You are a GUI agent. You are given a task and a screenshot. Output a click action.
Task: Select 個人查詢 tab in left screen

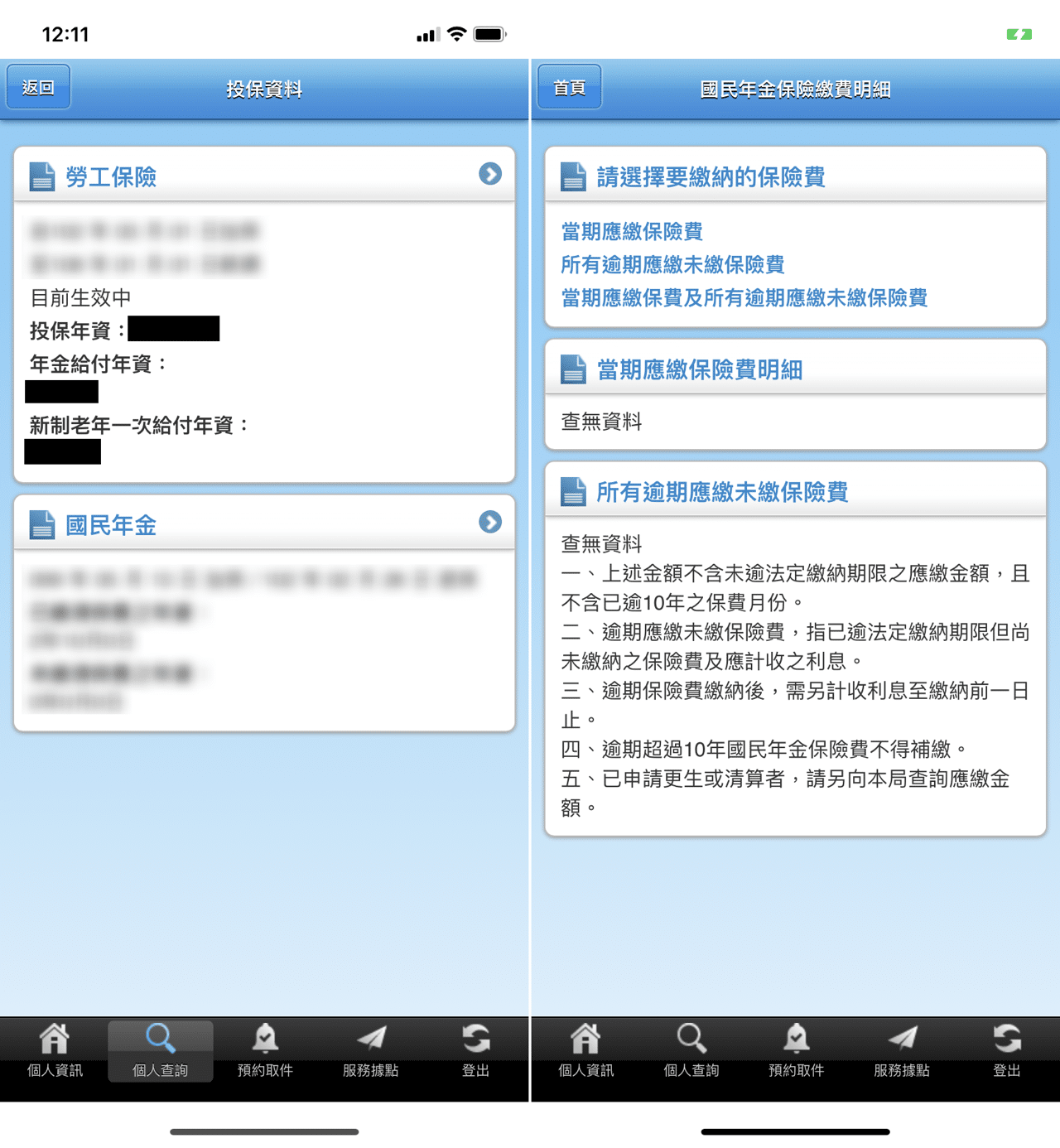point(160,1051)
